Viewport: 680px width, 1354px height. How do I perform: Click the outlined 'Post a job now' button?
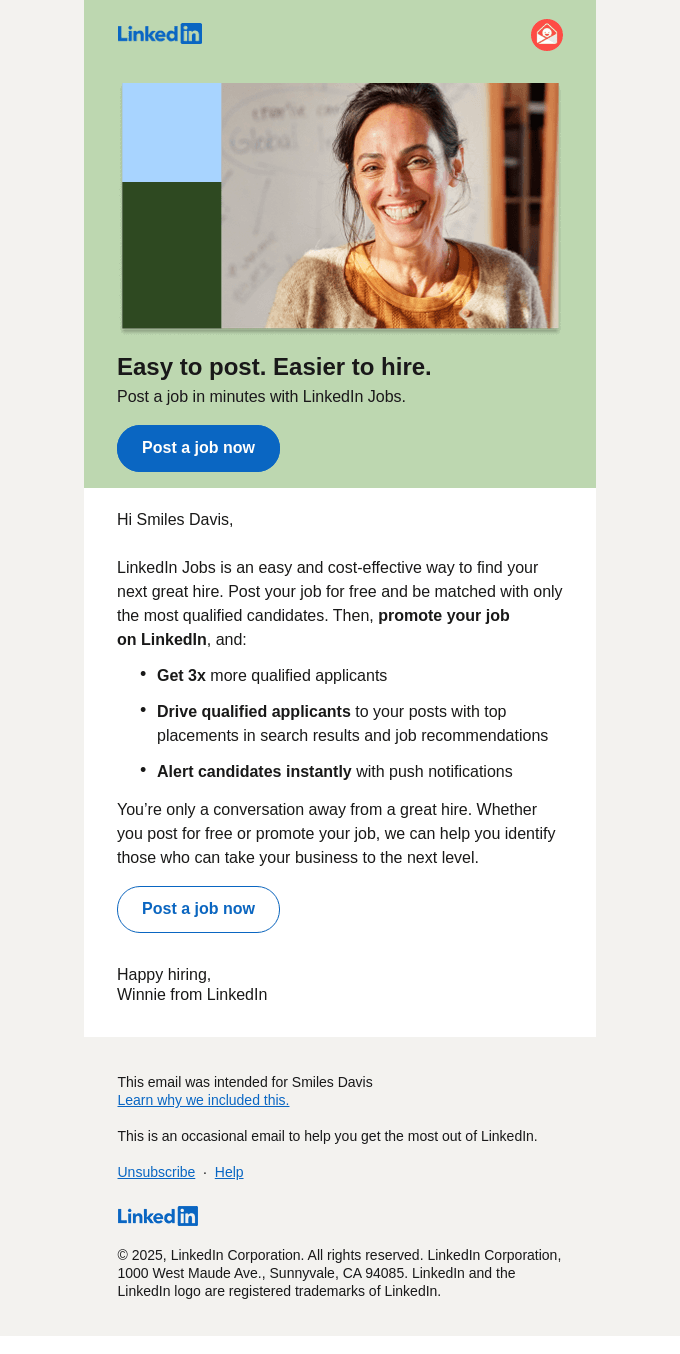click(x=198, y=909)
